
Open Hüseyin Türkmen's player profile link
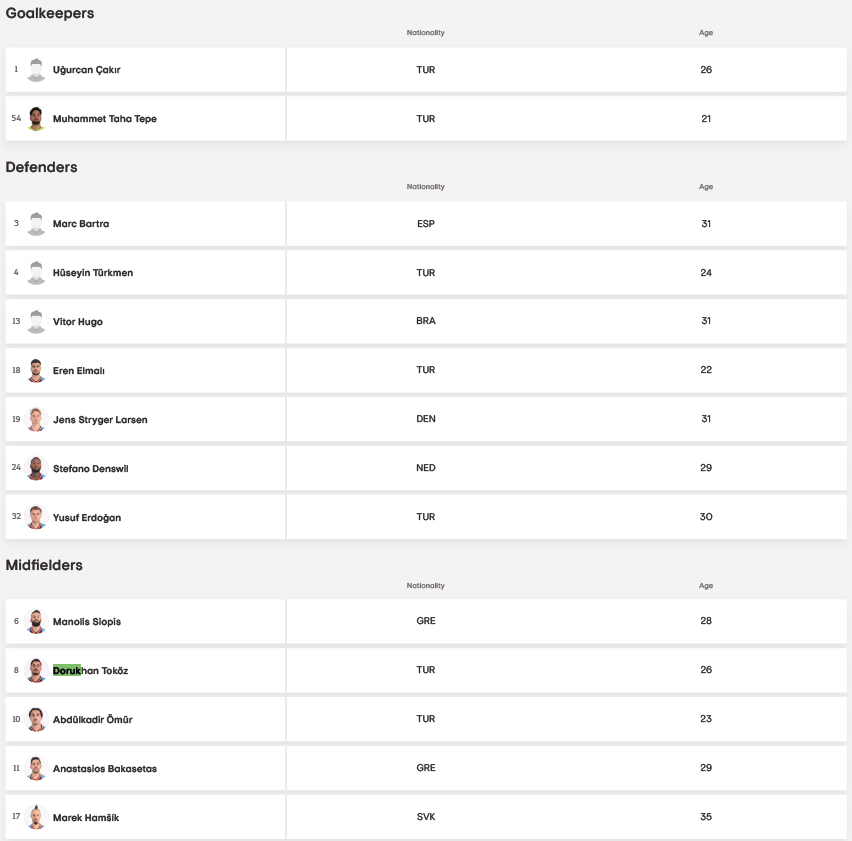coord(93,273)
